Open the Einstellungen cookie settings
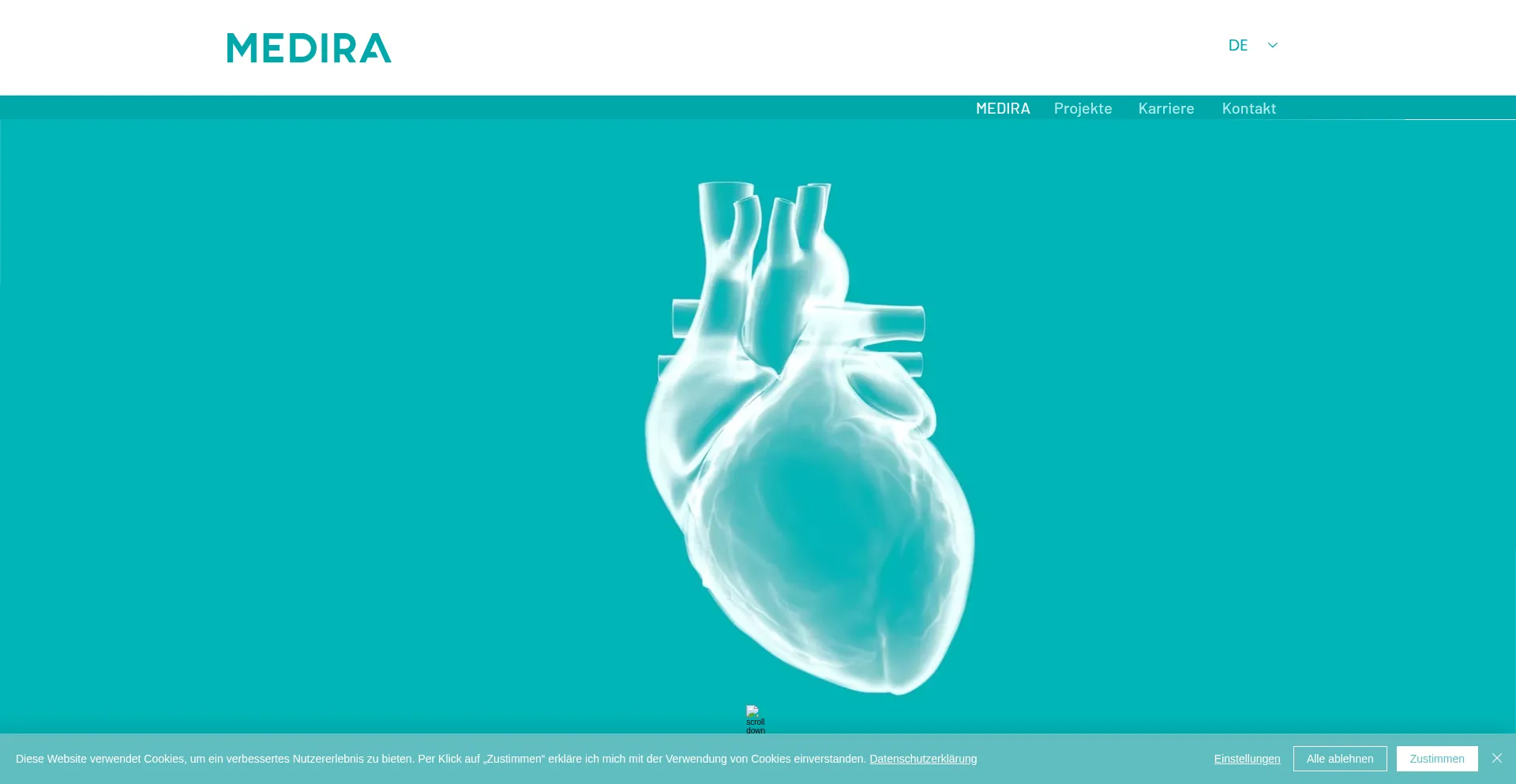1516x784 pixels. point(1247,758)
